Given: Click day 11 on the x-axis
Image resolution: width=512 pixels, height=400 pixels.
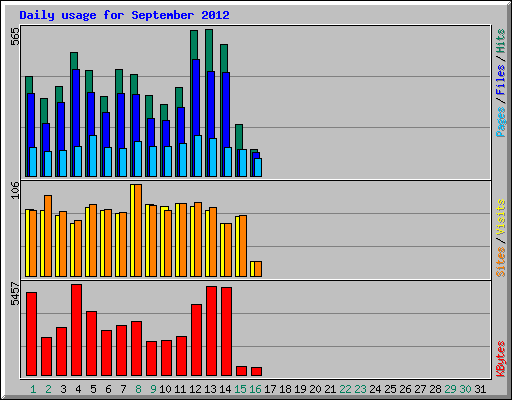Looking at the screenshot, I should point(180,389).
